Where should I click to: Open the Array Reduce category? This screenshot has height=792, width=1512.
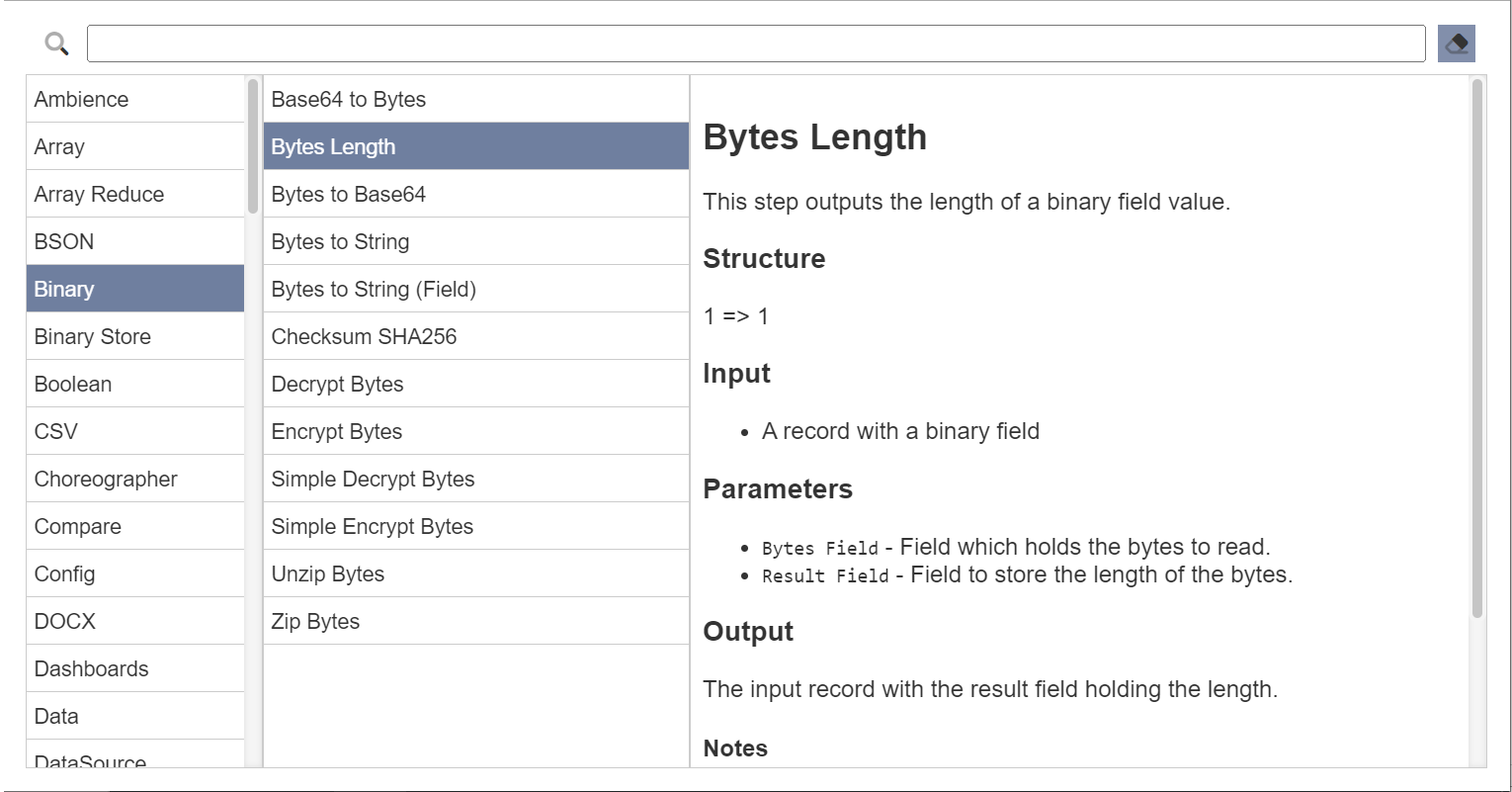(135, 194)
